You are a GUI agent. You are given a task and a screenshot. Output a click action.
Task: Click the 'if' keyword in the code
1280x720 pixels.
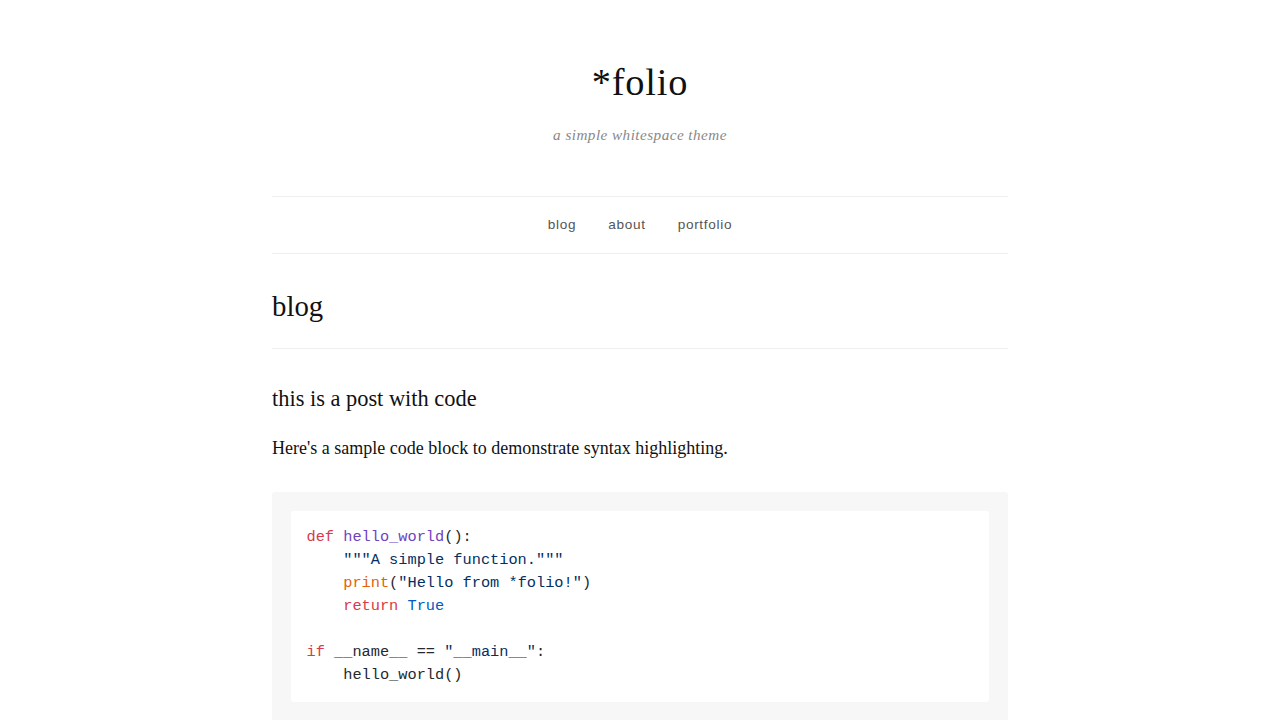[315, 652]
